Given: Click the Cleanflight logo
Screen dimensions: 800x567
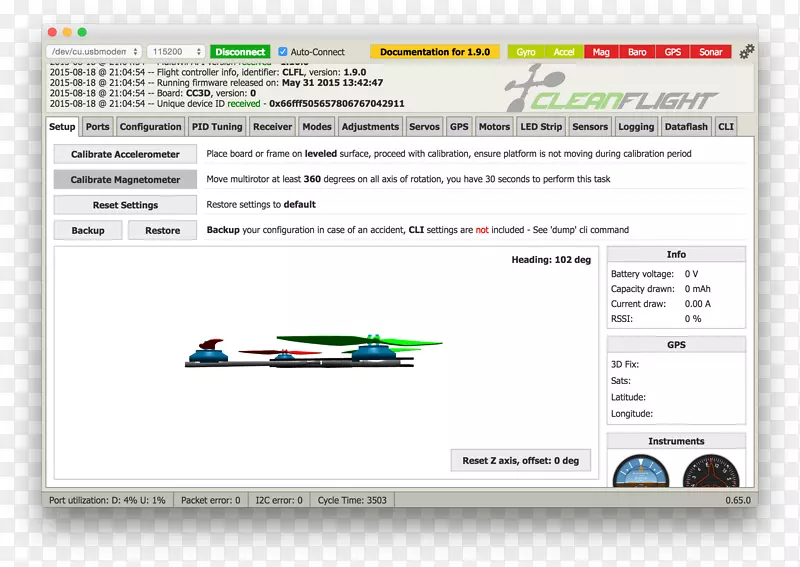Looking at the screenshot, I should pyautogui.click(x=611, y=88).
